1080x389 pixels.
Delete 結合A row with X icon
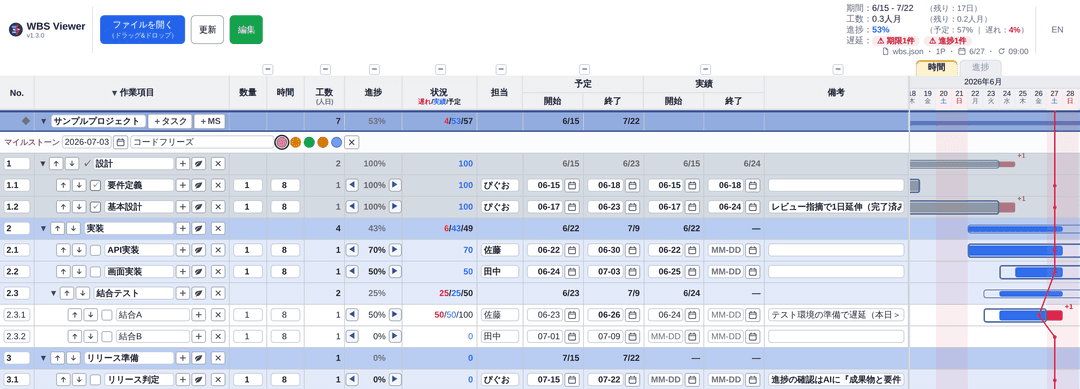point(218,315)
